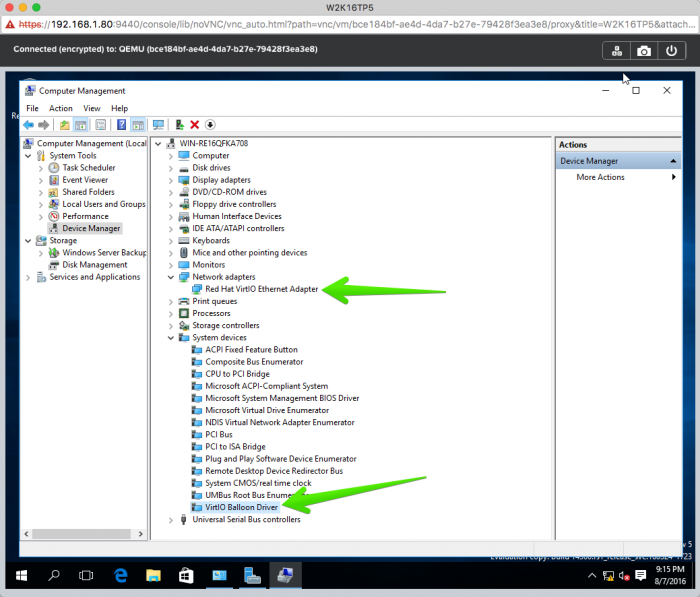Select System CMOS/real time clock

(x=258, y=484)
